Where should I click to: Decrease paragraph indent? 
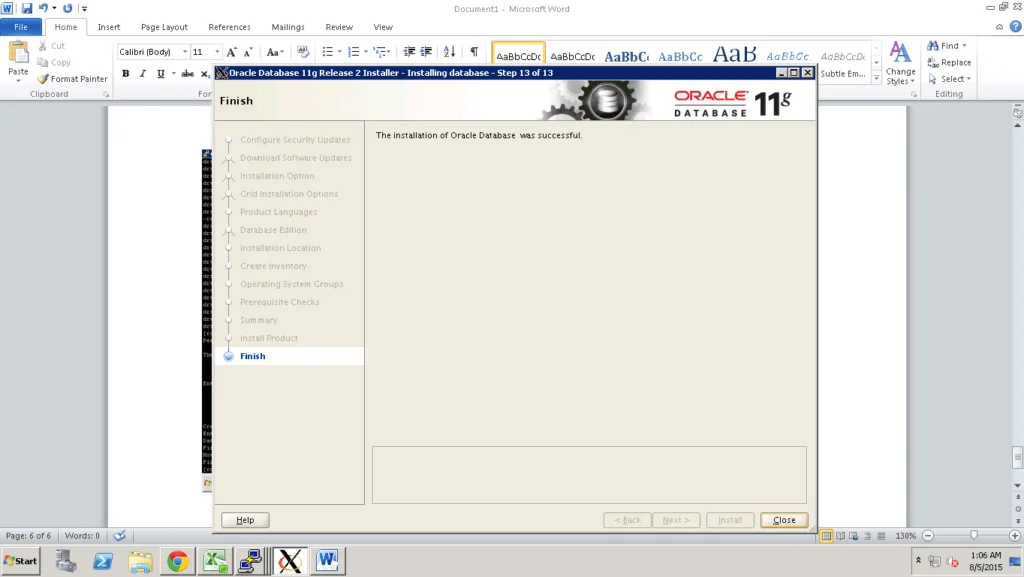[x=409, y=52]
